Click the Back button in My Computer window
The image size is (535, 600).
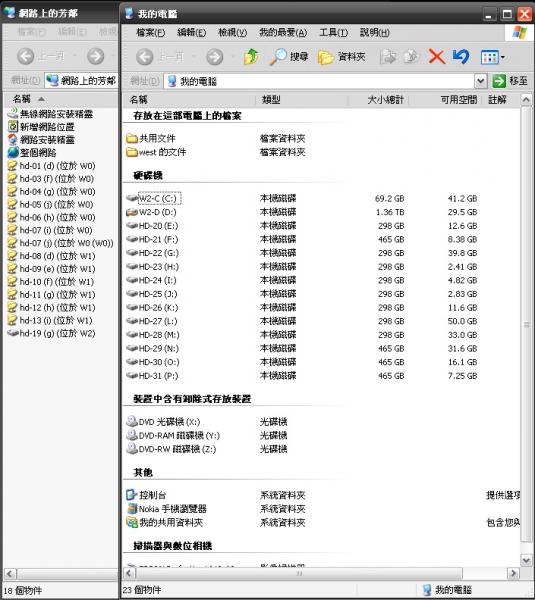145,57
